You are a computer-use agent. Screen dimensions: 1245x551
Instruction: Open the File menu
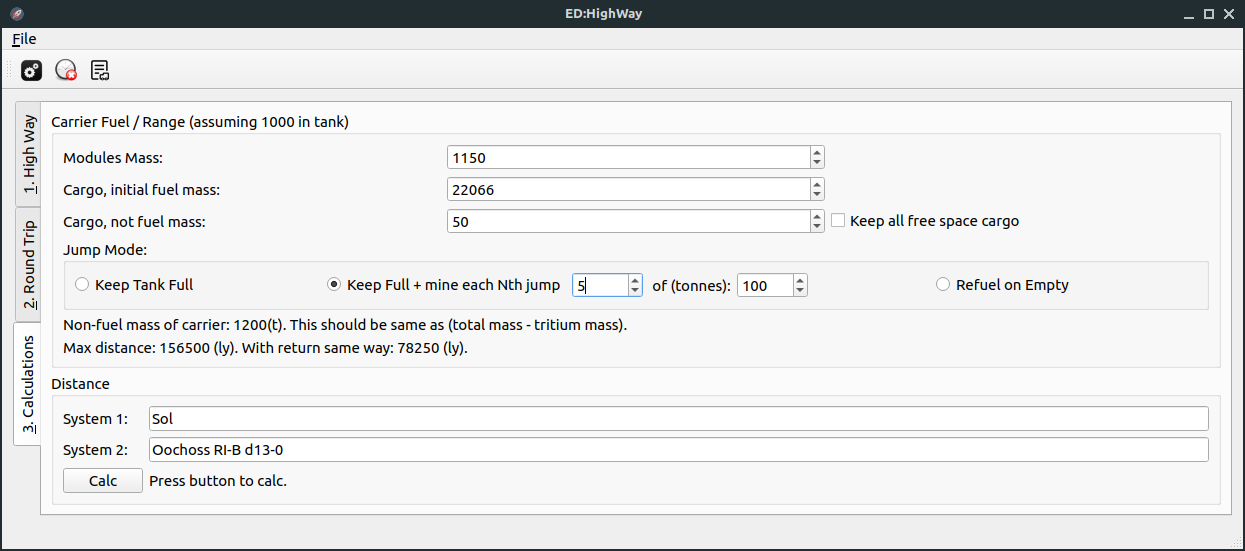(24, 39)
